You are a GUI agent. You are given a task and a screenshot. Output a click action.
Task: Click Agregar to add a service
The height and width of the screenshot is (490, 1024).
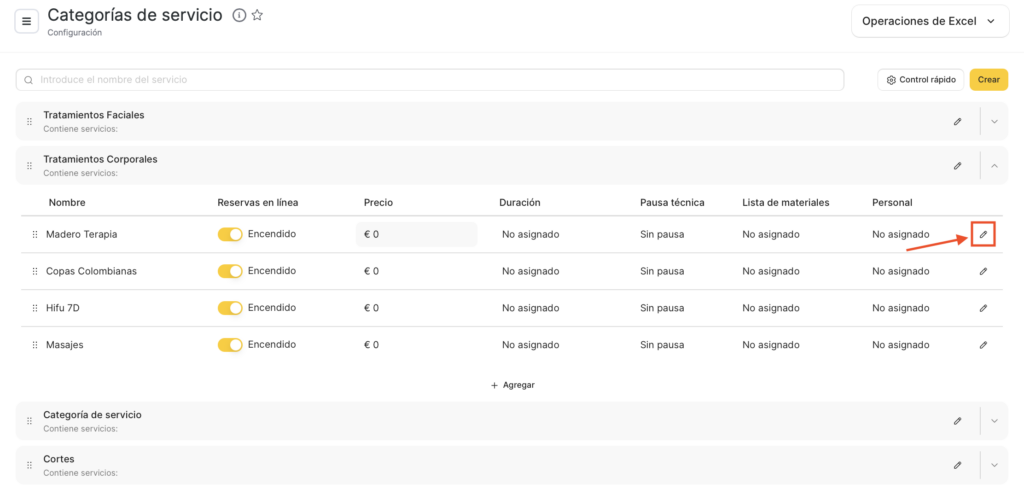[x=512, y=385]
